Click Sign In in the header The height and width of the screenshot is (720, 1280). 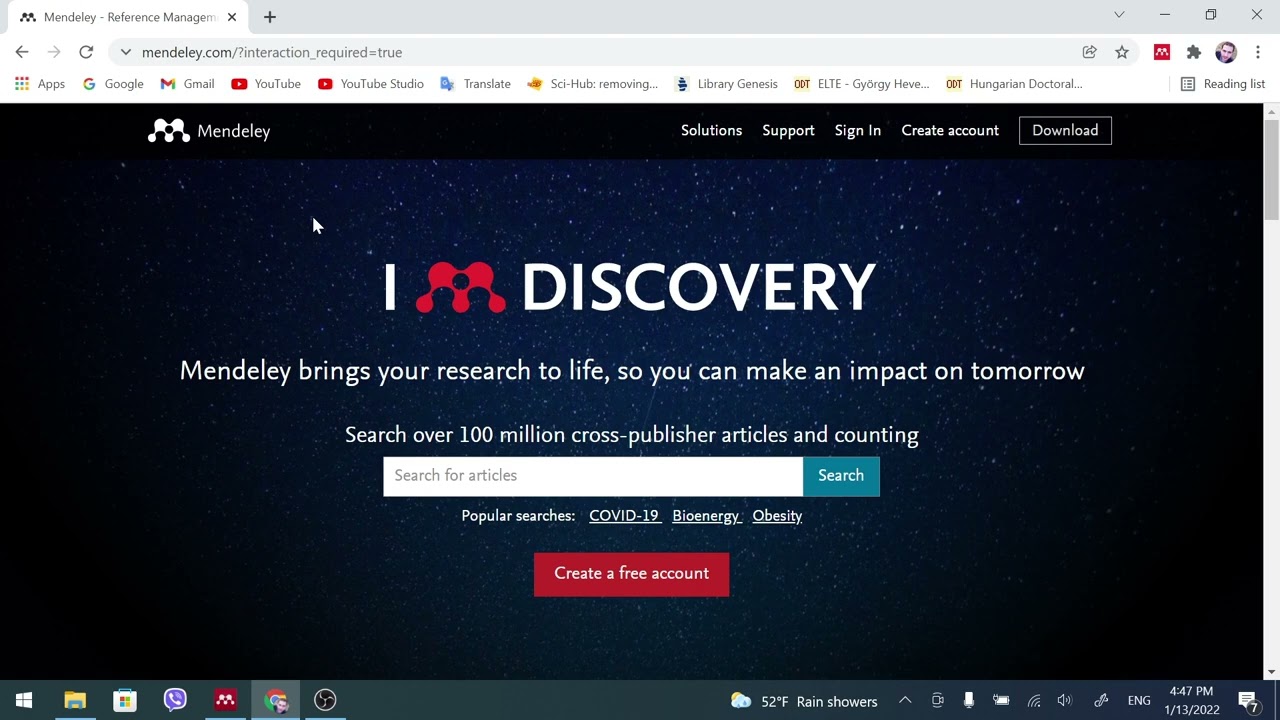[x=858, y=131]
